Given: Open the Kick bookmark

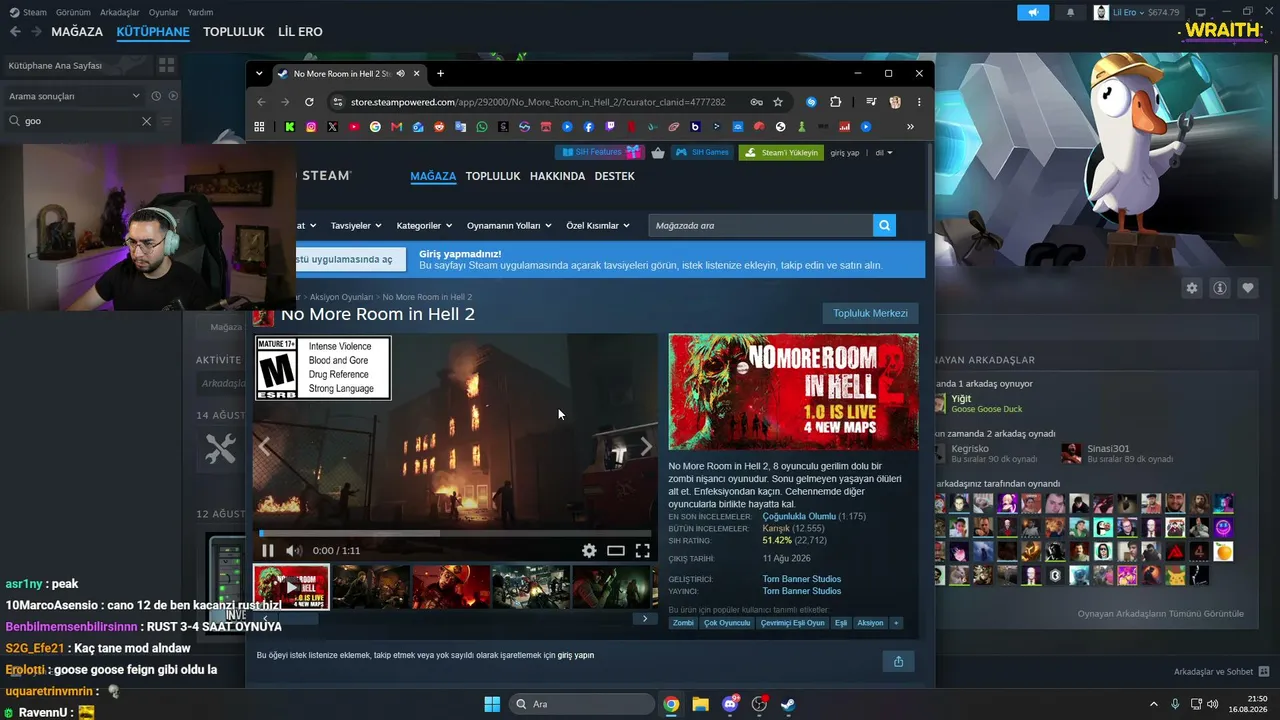Looking at the screenshot, I should pos(290,127).
